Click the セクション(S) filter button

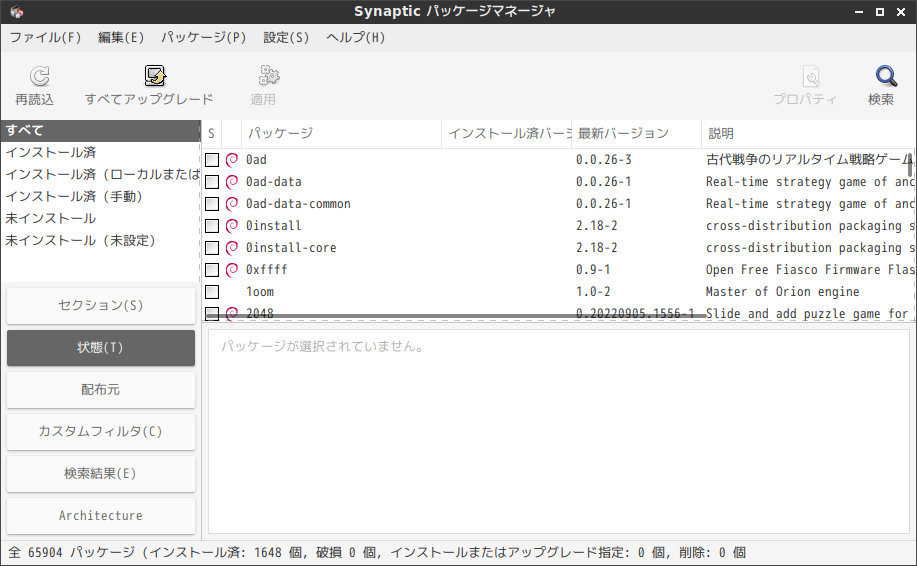(101, 305)
